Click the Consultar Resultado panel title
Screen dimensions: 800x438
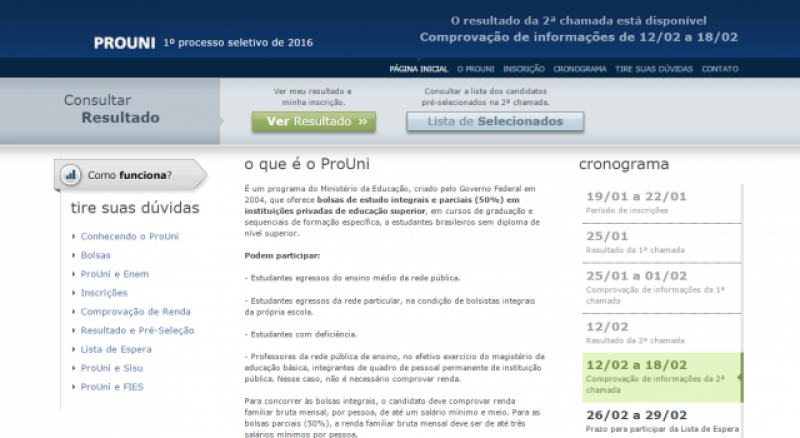tap(111, 109)
